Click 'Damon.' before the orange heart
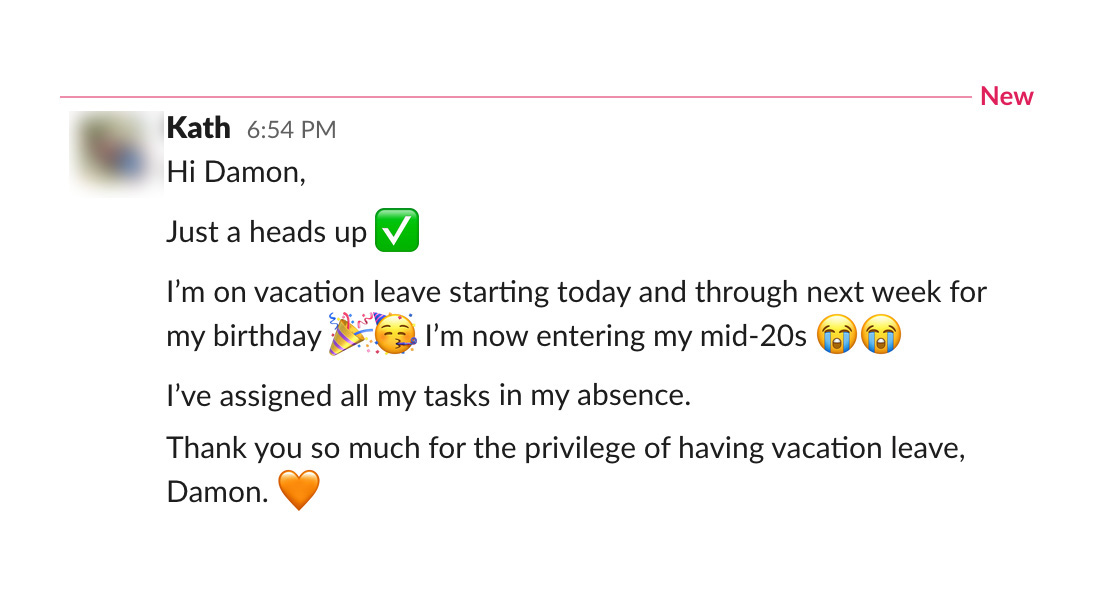This screenshot has width=1100, height=600. coord(217,492)
